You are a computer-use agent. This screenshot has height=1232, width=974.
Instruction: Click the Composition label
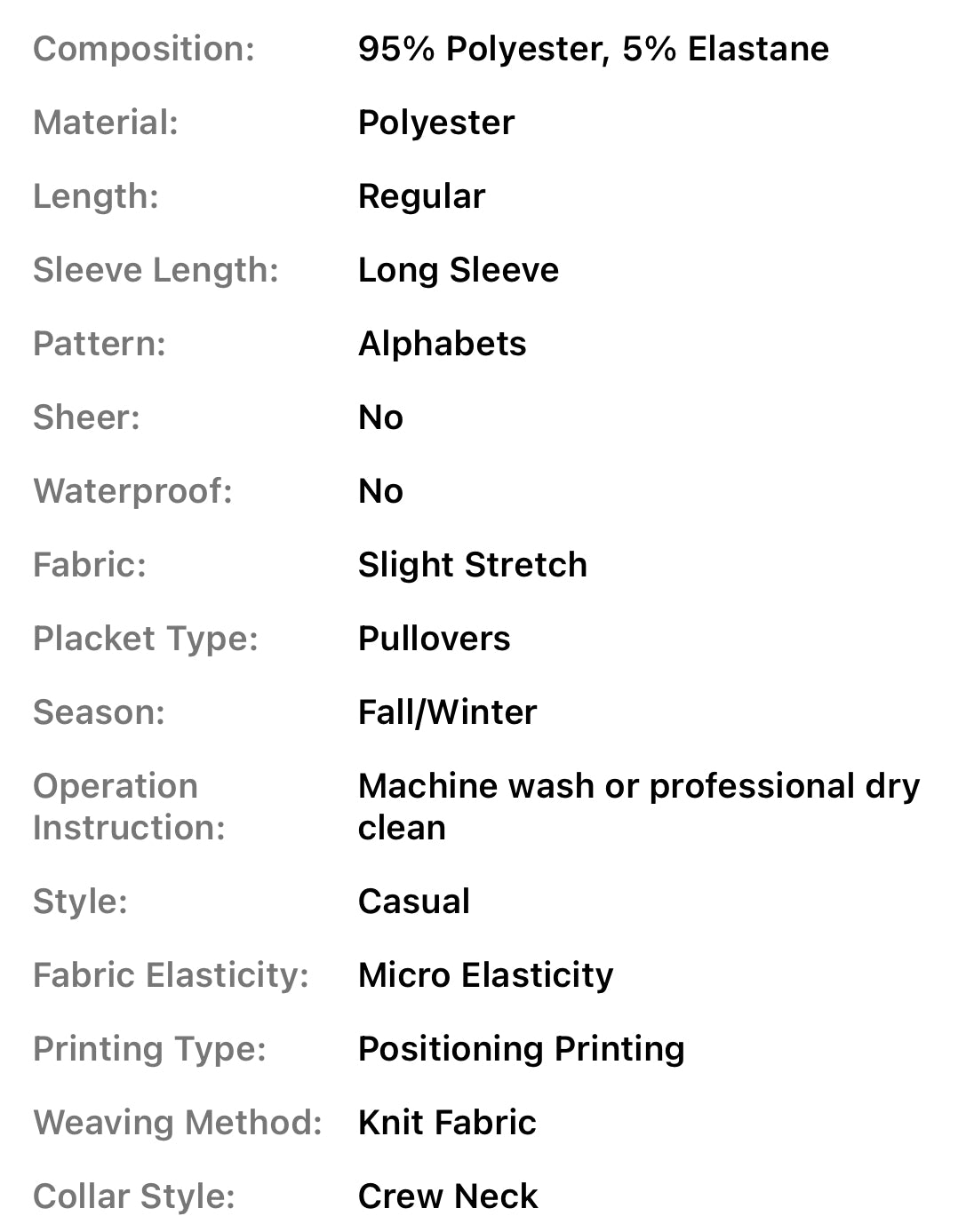[x=143, y=49]
